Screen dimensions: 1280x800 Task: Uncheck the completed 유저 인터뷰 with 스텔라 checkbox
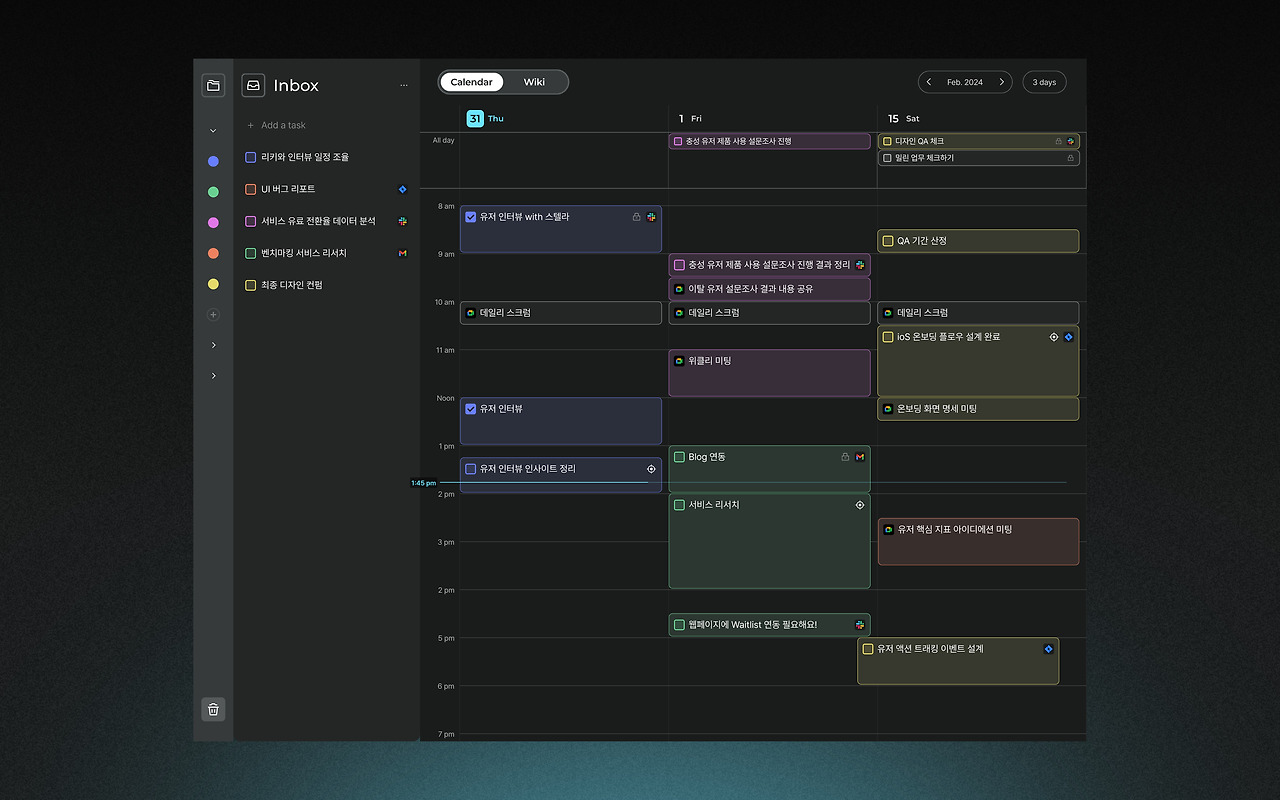470,216
